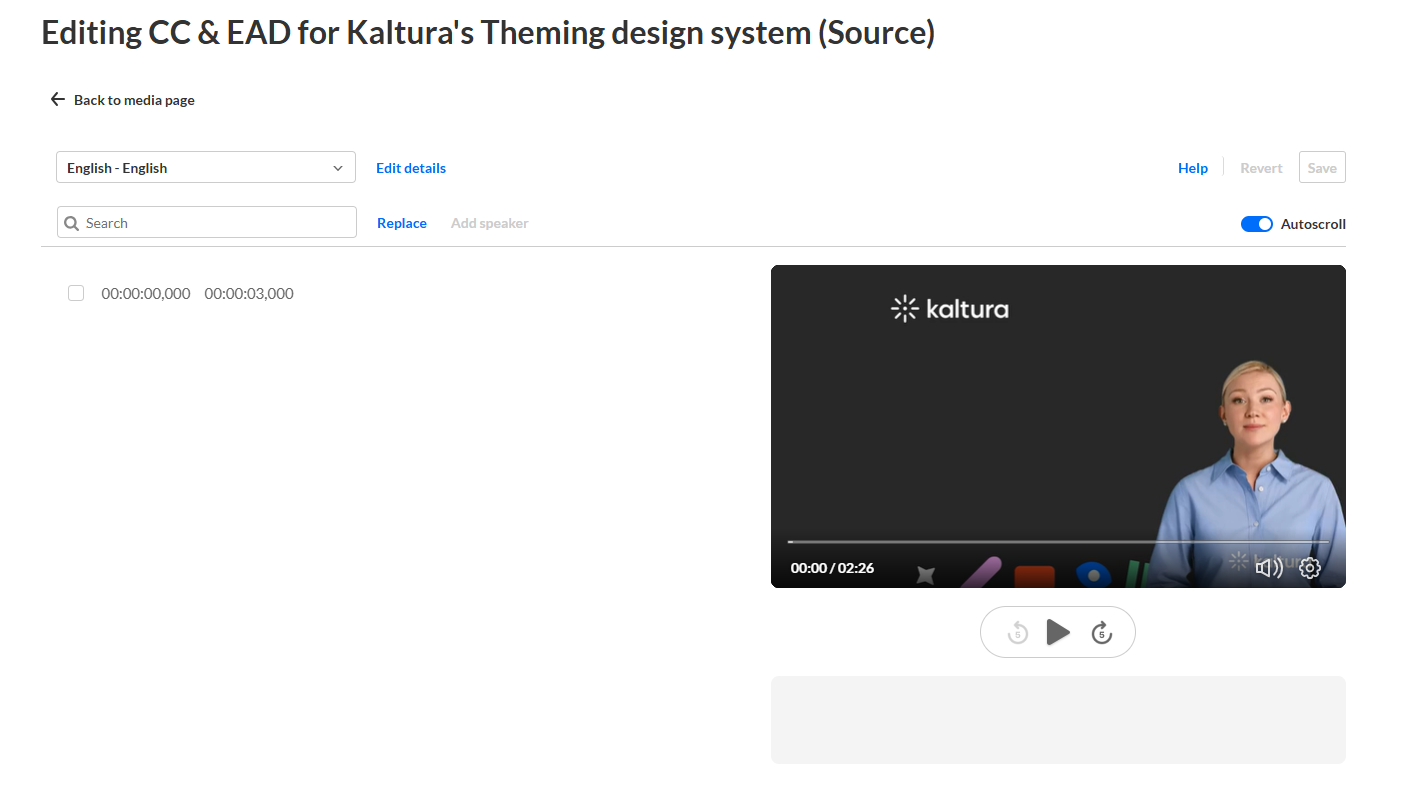This screenshot has width=1411, height=799.
Task: Open video player settings gear
Action: [1310, 568]
